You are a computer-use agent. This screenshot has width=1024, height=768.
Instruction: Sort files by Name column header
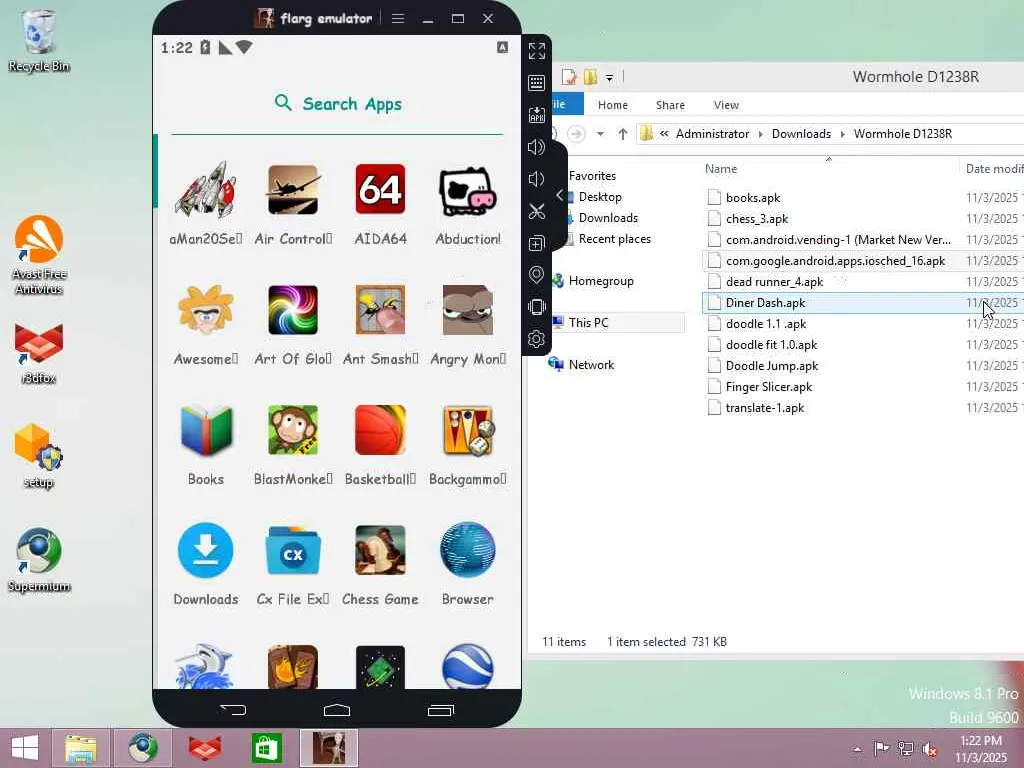tap(721, 168)
